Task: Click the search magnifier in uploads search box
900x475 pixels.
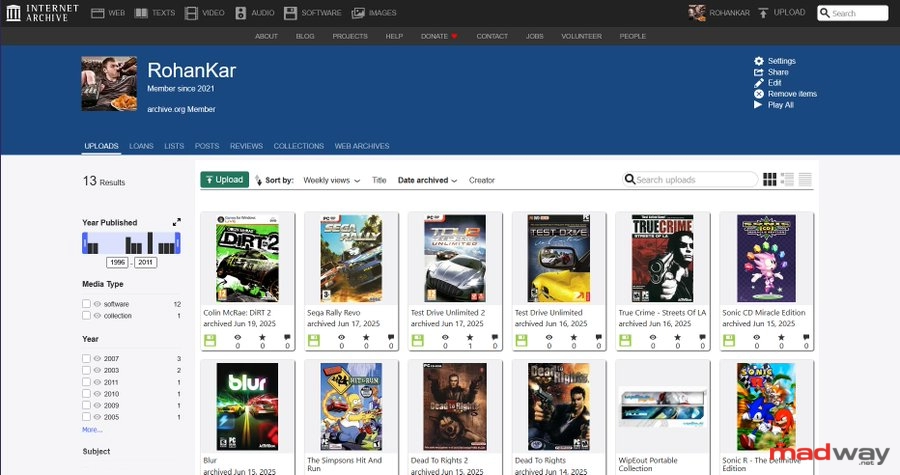Action: click(630, 180)
